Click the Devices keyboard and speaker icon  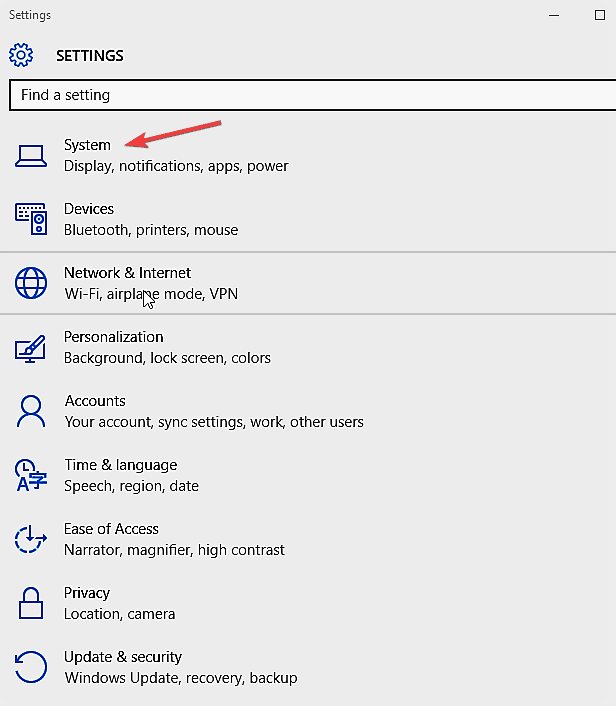point(31,219)
